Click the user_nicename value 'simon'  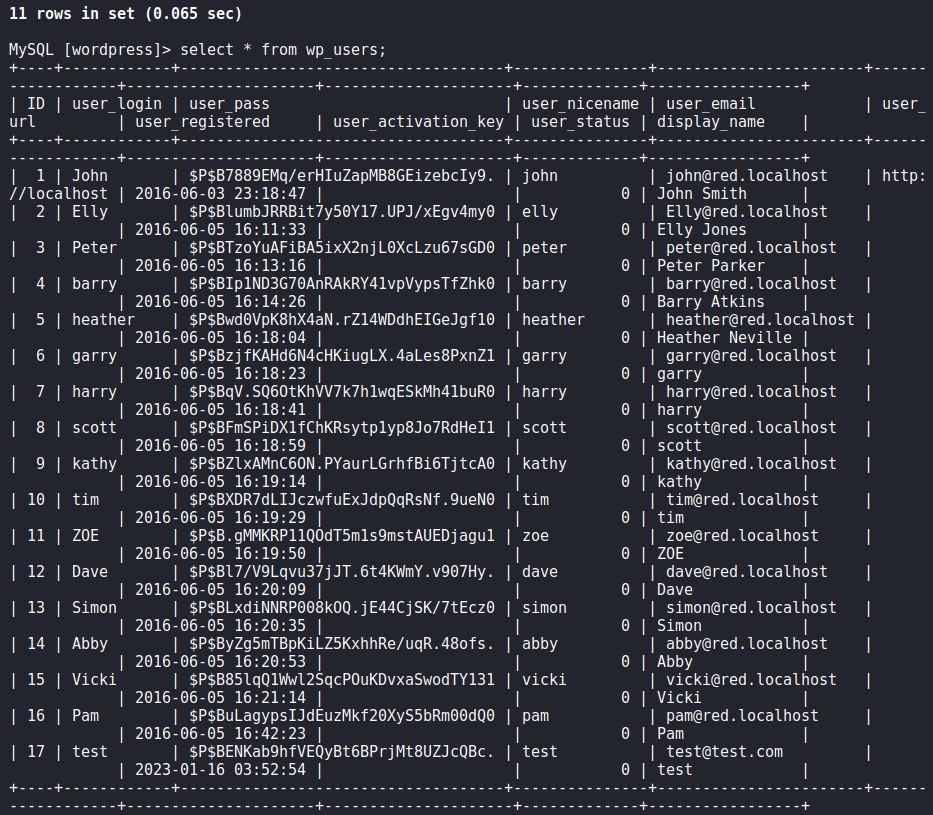(544, 608)
